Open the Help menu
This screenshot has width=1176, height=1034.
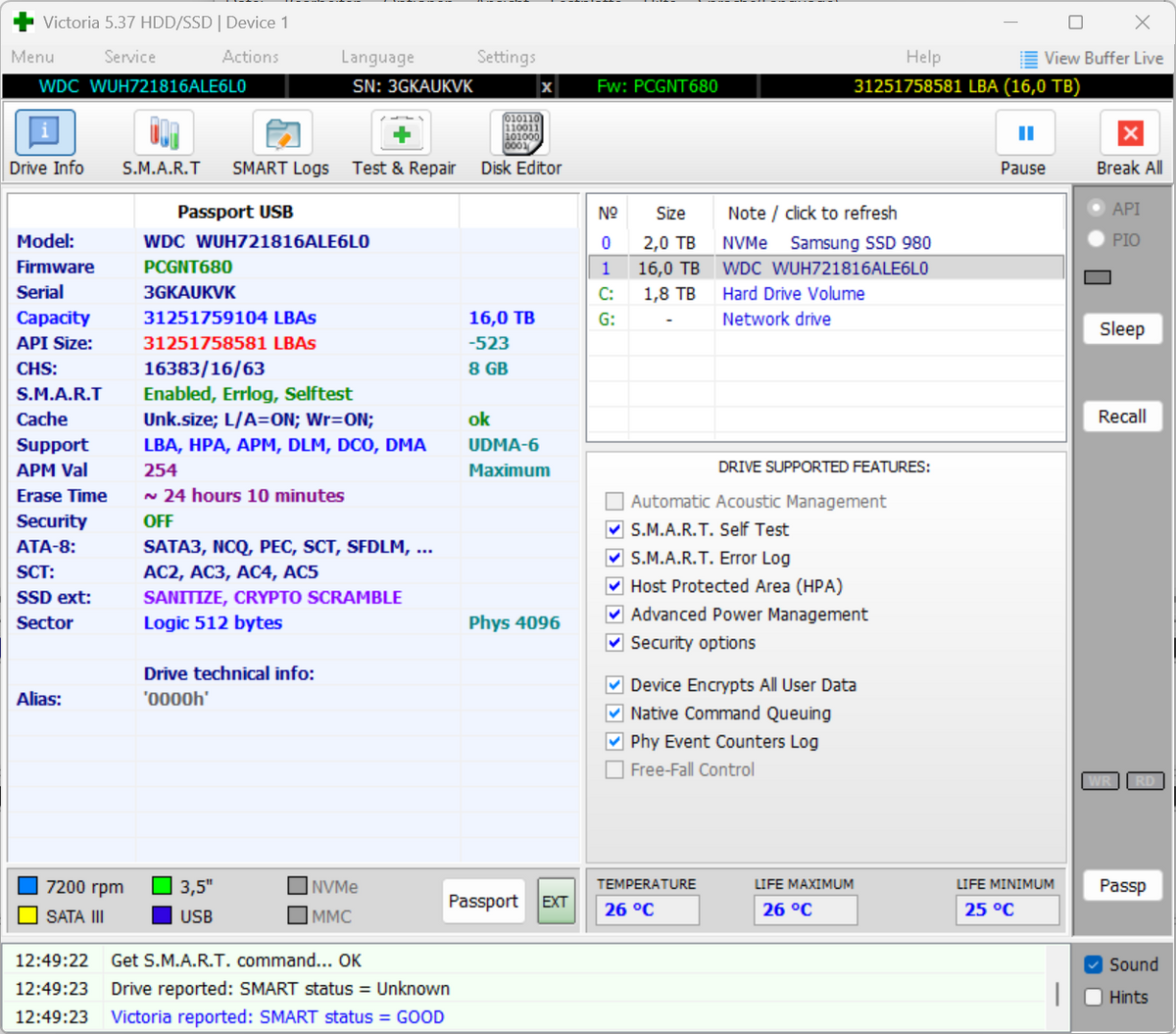pyautogui.click(x=923, y=57)
